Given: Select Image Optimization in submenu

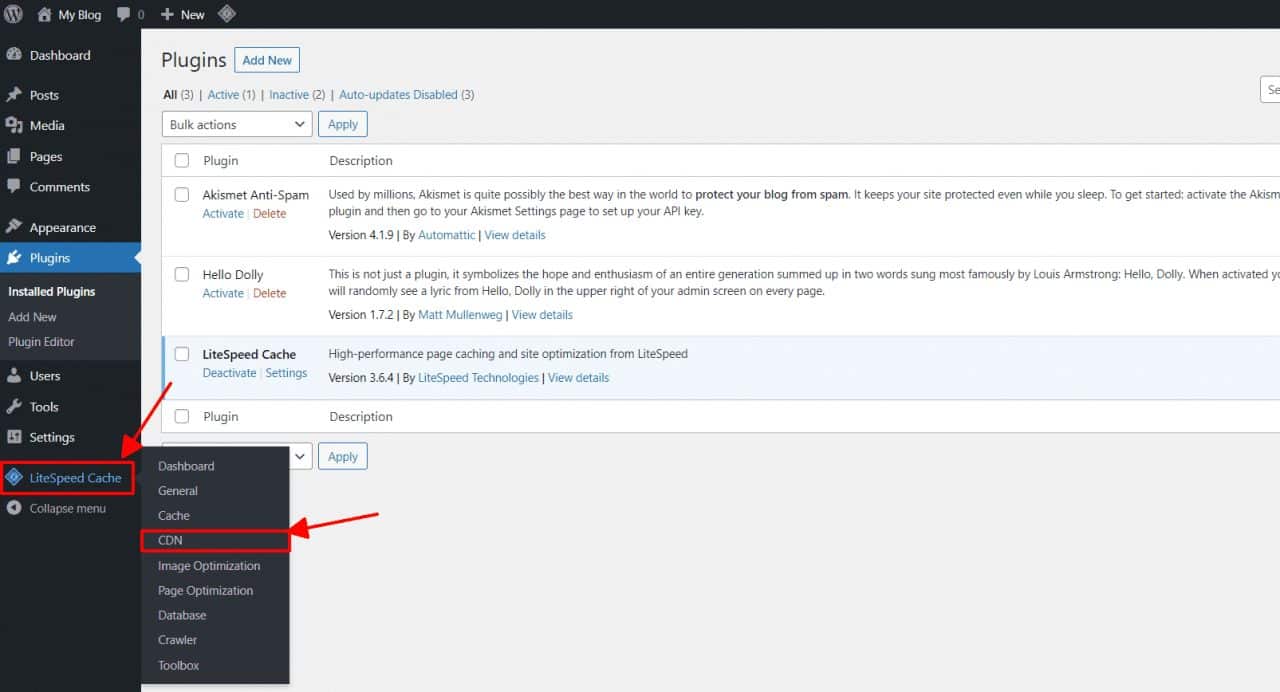Looking at the screenshot, I should pyautogui.click(x=209, y=565).
